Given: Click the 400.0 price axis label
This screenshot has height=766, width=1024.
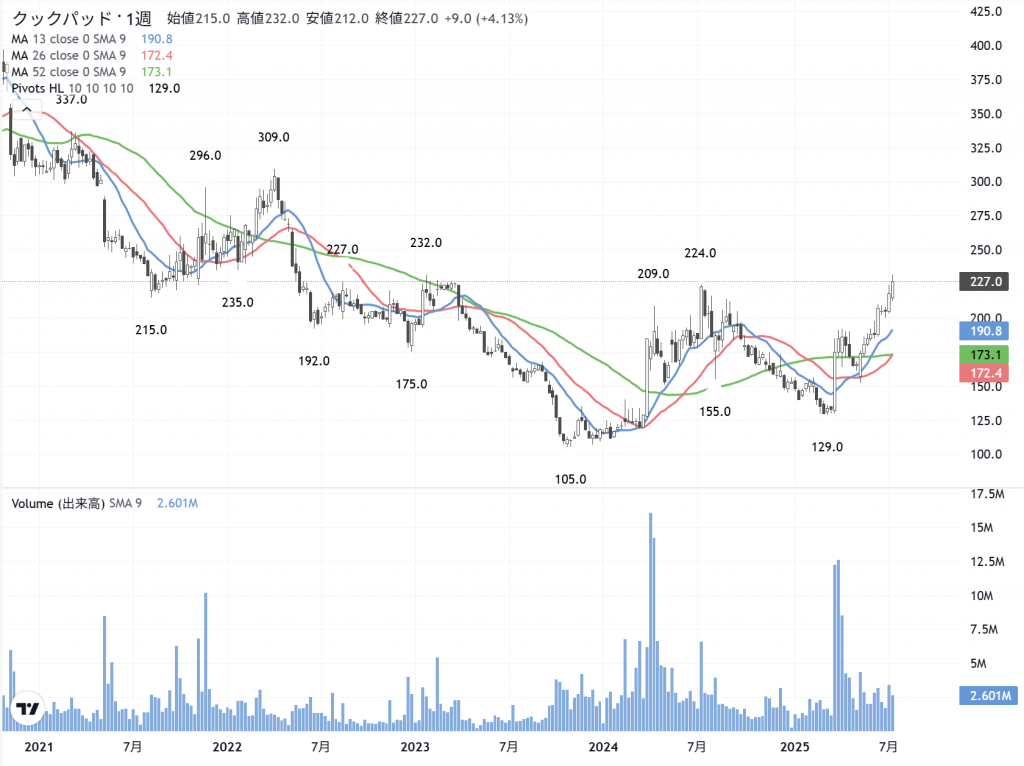Looking at the screenshot, I should coord(985,46).
